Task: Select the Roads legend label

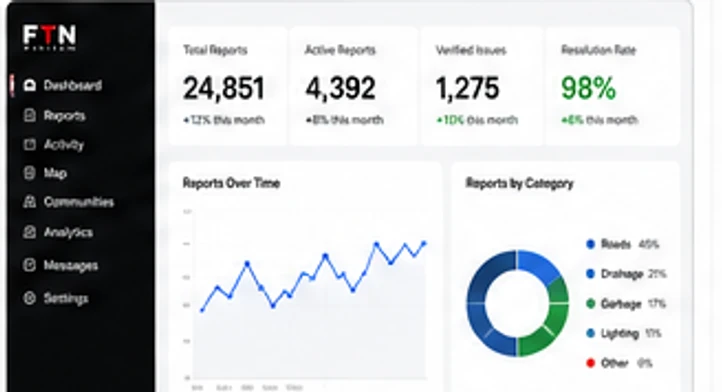Action: point(616,244)
